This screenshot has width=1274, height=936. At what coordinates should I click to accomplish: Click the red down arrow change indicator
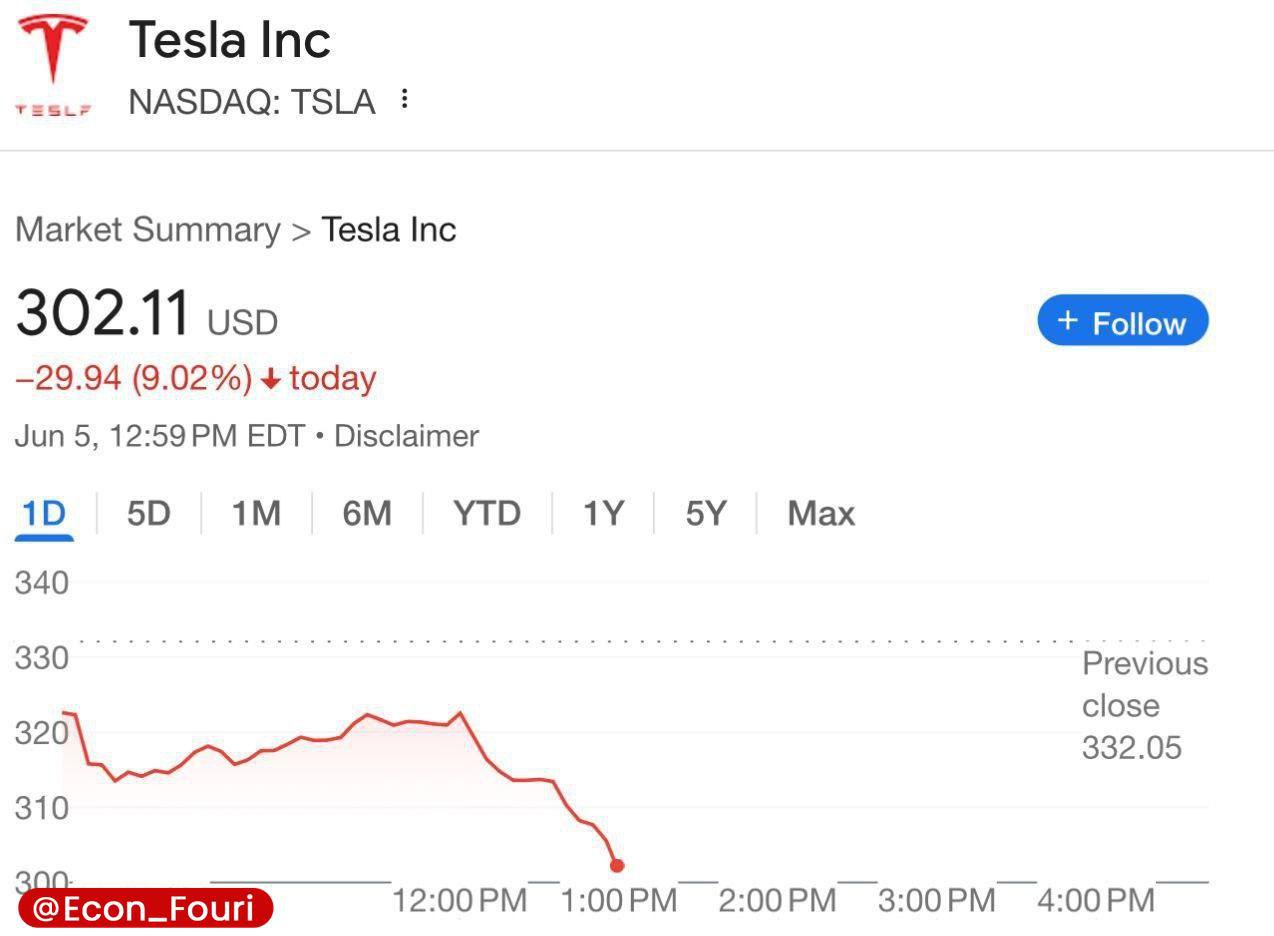click(x=270, y=379)
